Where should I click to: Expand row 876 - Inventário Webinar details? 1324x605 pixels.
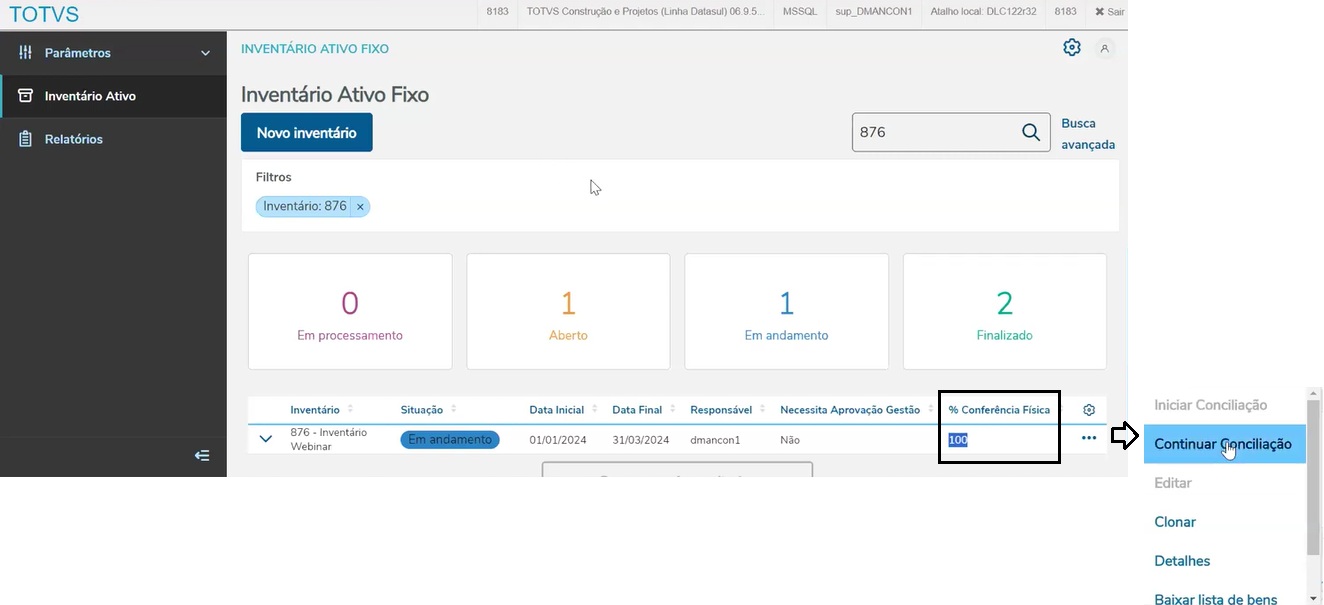(266, 438)
